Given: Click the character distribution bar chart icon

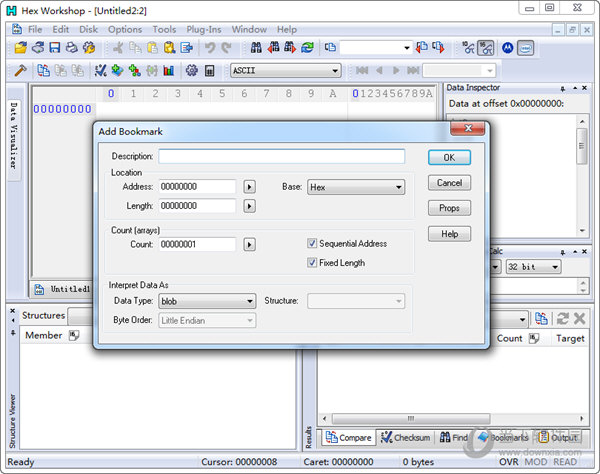Looking at the screenshot, I should [169, 70].
